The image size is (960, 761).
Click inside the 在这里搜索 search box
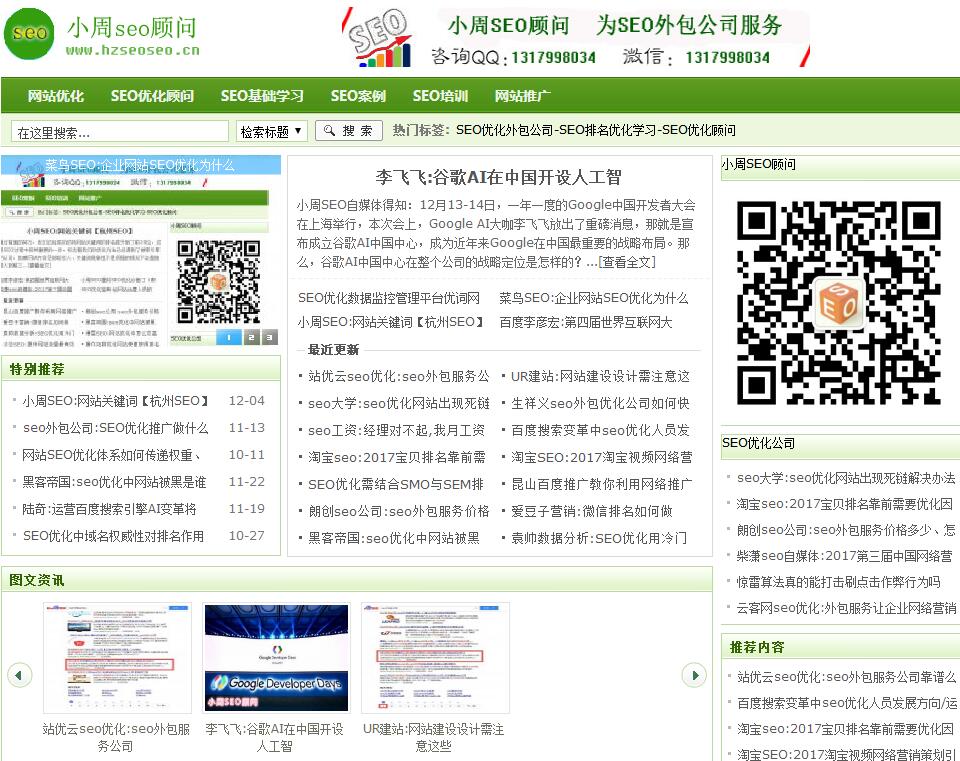tap(120, 131)
